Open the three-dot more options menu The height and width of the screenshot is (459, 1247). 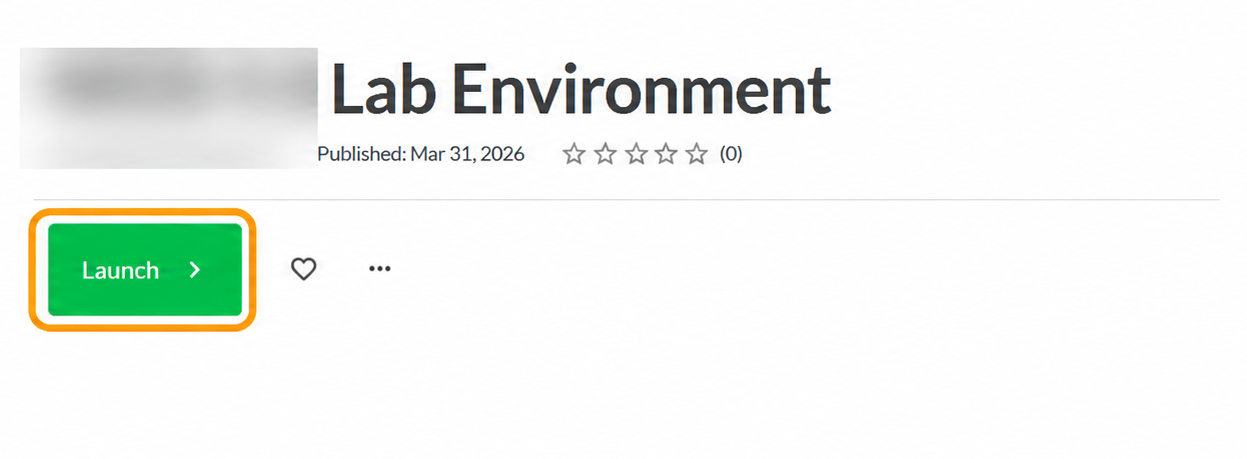380,269
